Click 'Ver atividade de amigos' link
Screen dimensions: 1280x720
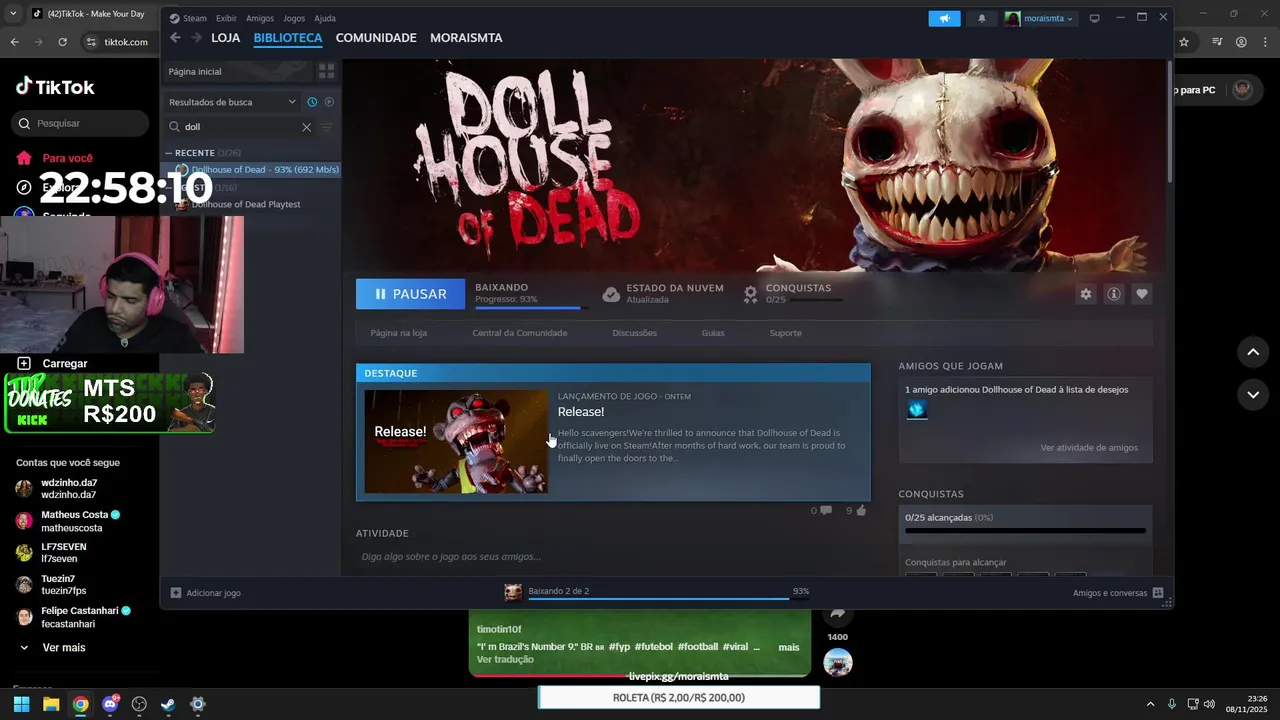(x=1089, y=447)
